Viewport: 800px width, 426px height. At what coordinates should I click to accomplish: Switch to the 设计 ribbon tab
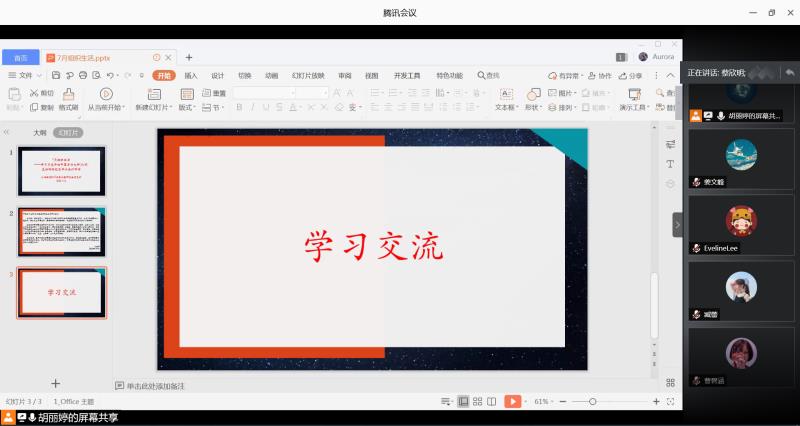217,75
